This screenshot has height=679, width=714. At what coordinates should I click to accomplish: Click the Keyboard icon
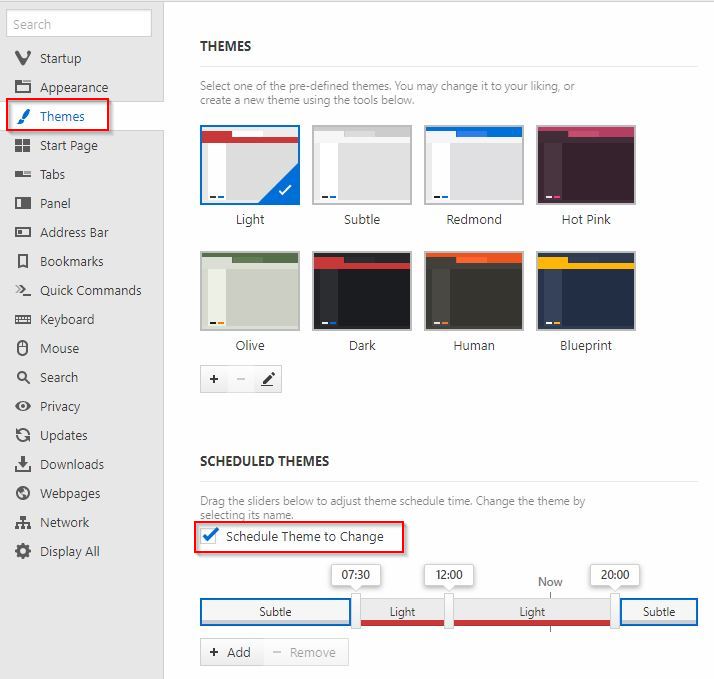[x=23, y=319]
